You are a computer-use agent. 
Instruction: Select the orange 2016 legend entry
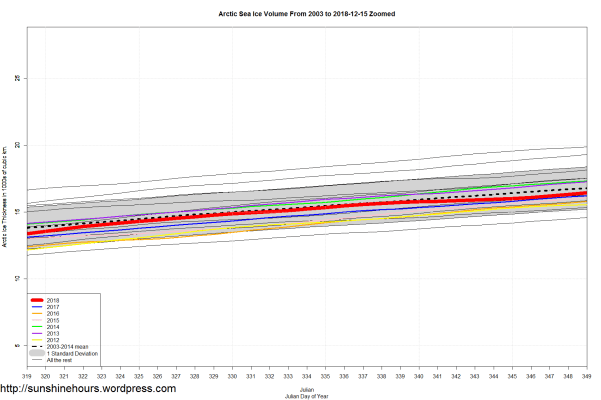coord(53,314)
